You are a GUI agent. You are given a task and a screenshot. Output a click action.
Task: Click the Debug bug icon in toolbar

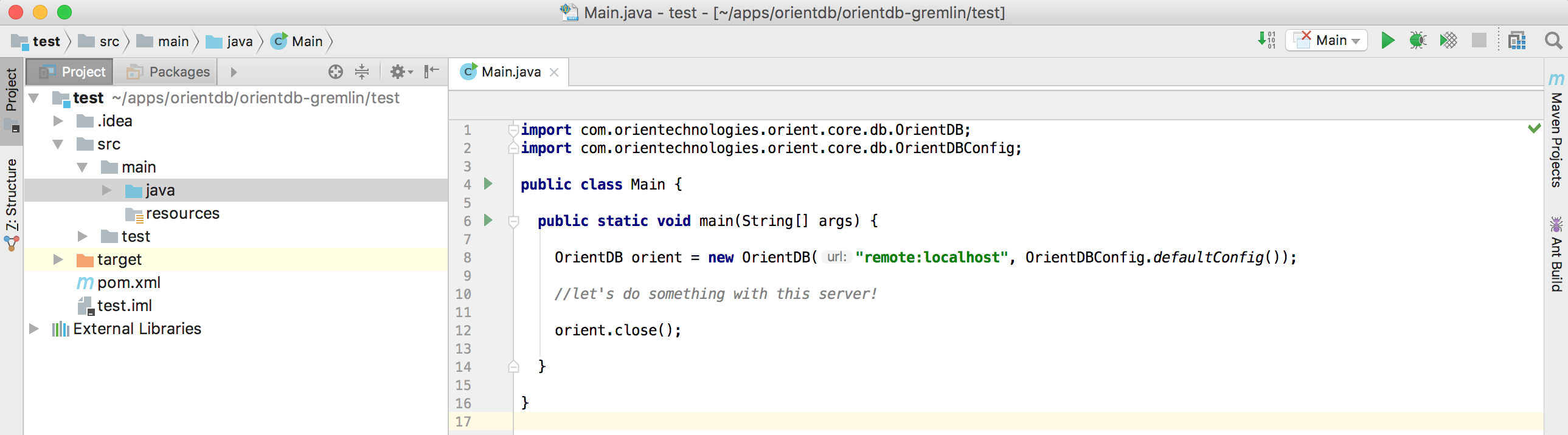tap(1417, 41)
